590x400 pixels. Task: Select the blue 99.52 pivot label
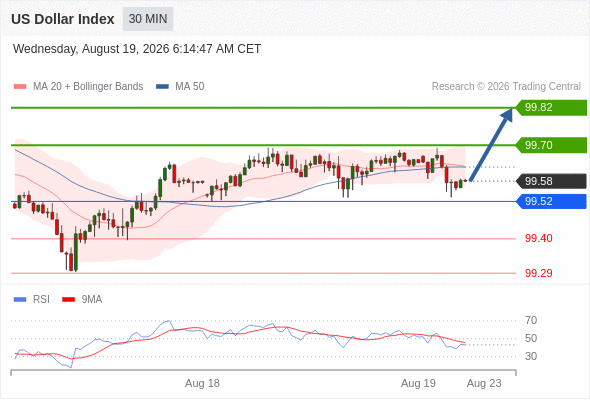[551, 201]
